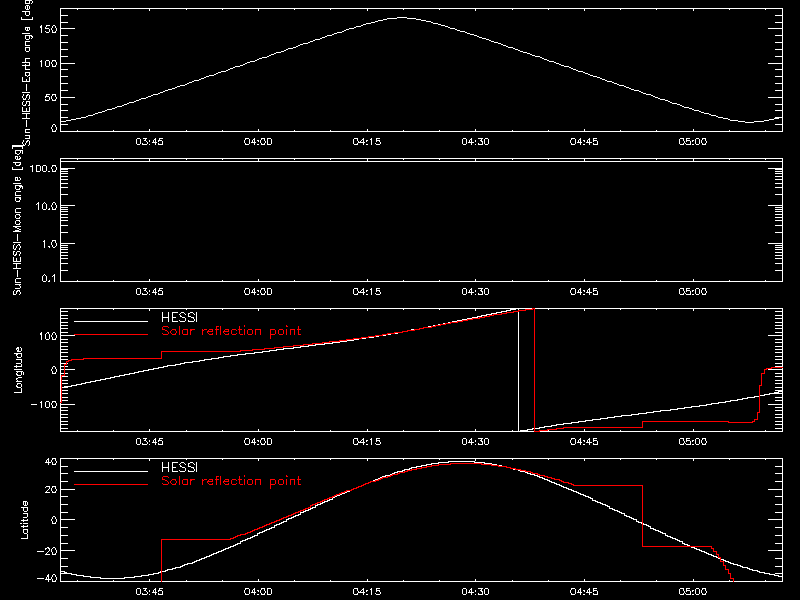Click the Latitude axis label
The image size is (800, 600).
coord(24,519)
